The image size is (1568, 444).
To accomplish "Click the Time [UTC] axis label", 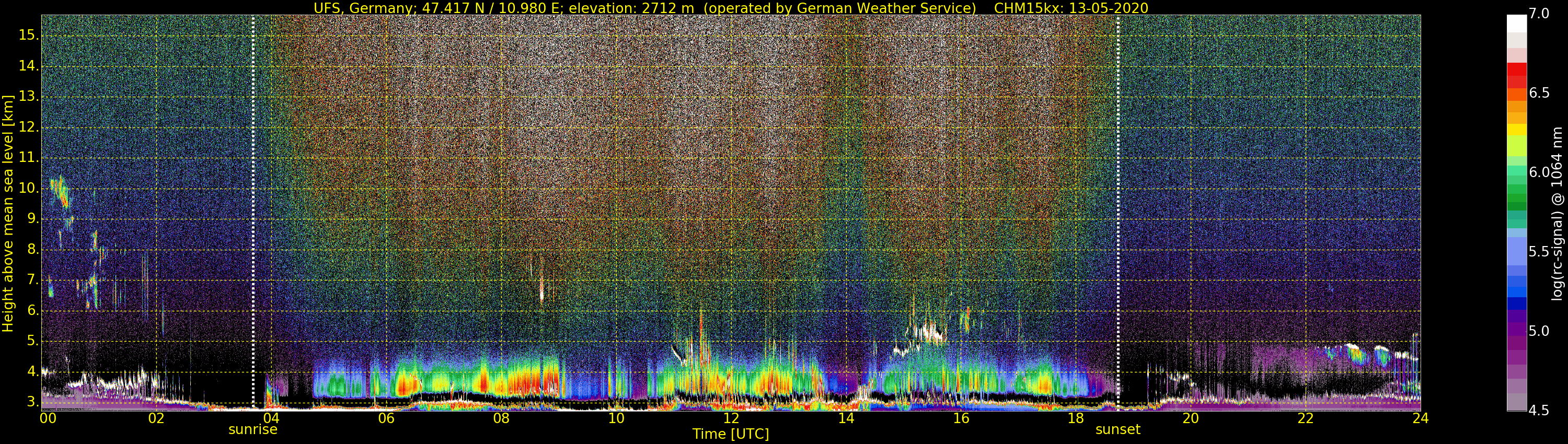I will tap(731, 434).
